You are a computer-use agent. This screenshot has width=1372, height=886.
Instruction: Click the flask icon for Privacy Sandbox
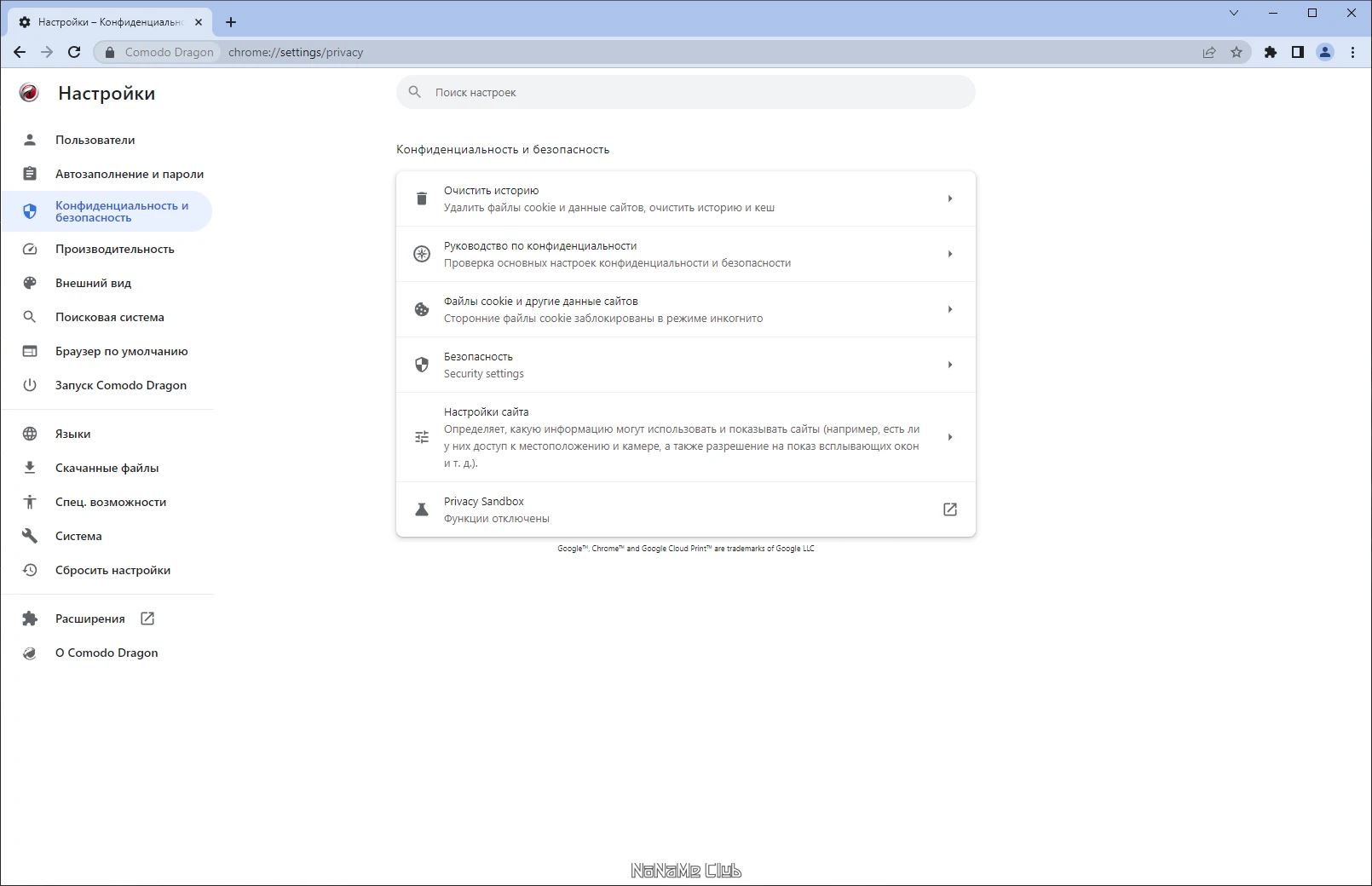[x=422, y=509]
